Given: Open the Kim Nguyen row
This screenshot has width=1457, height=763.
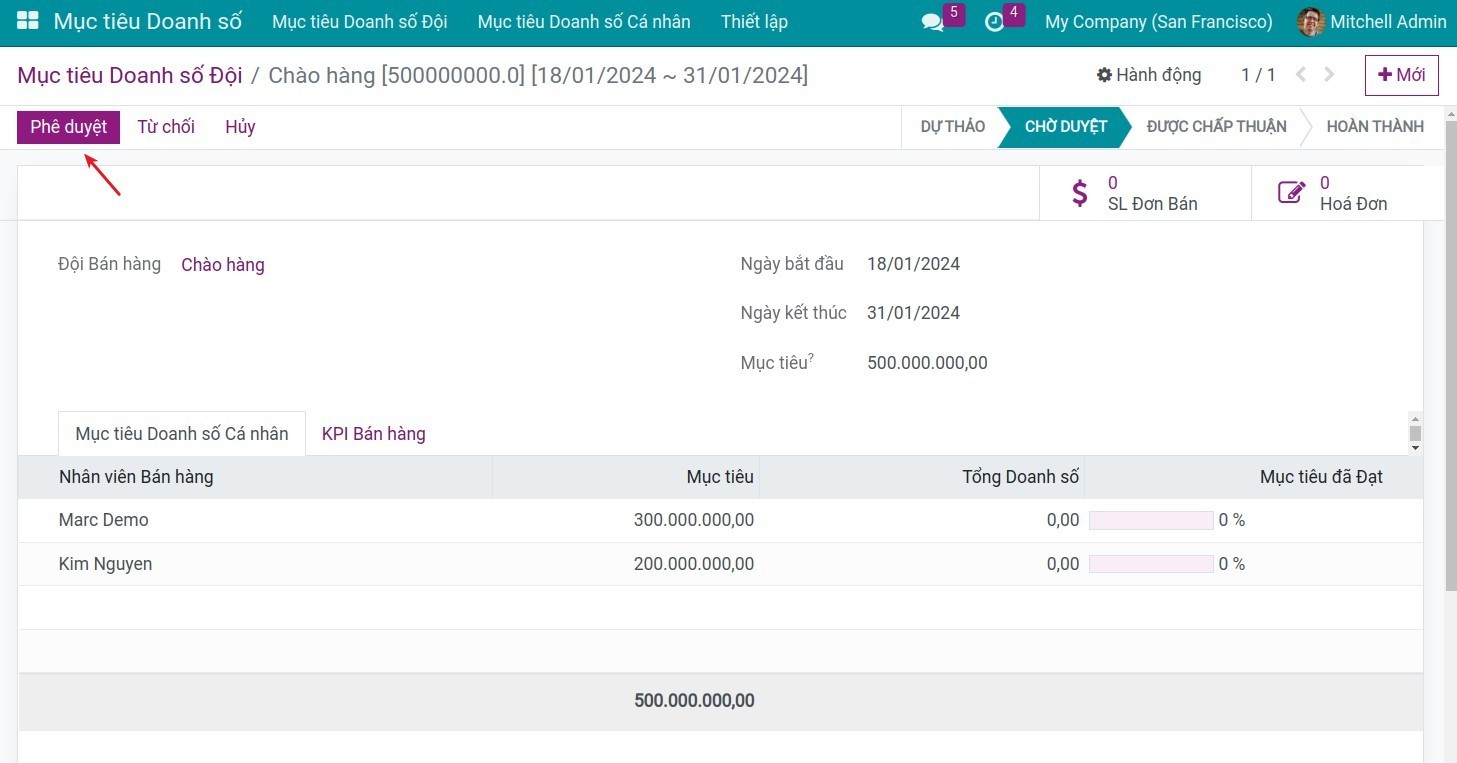Looking at the screenshot, I should (x=105, y=564).
